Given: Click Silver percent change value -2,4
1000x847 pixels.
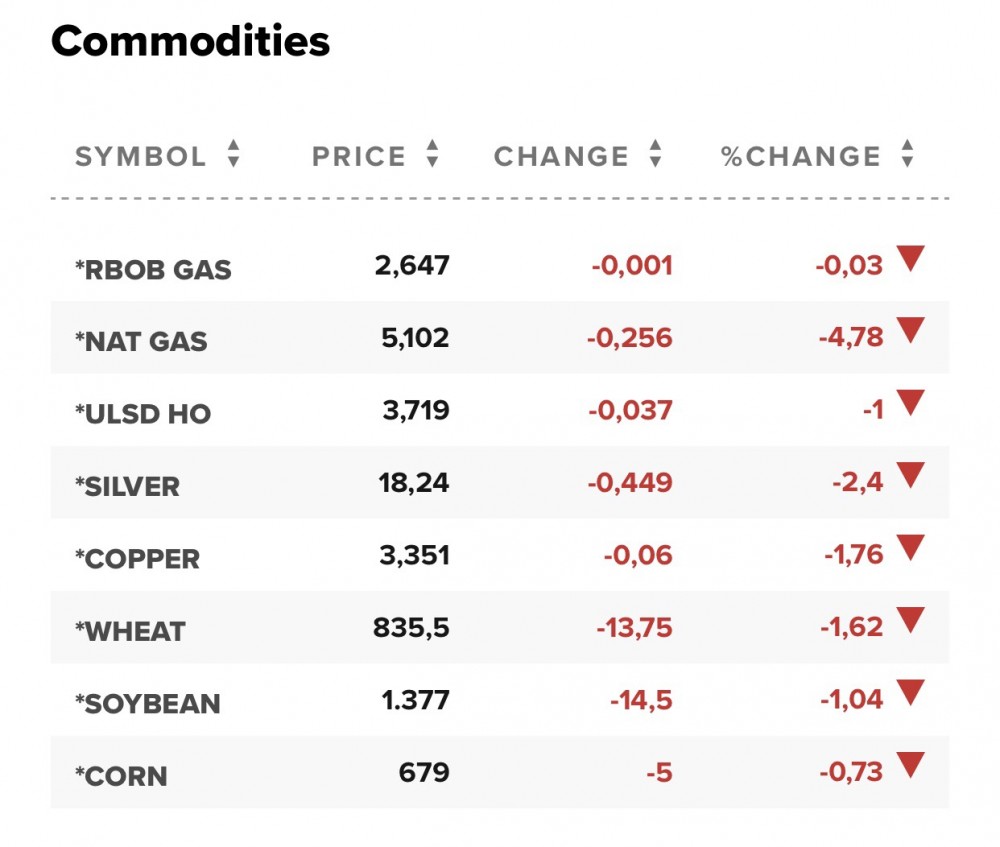Looking at the screenshot, I should (x=858, y=484).
